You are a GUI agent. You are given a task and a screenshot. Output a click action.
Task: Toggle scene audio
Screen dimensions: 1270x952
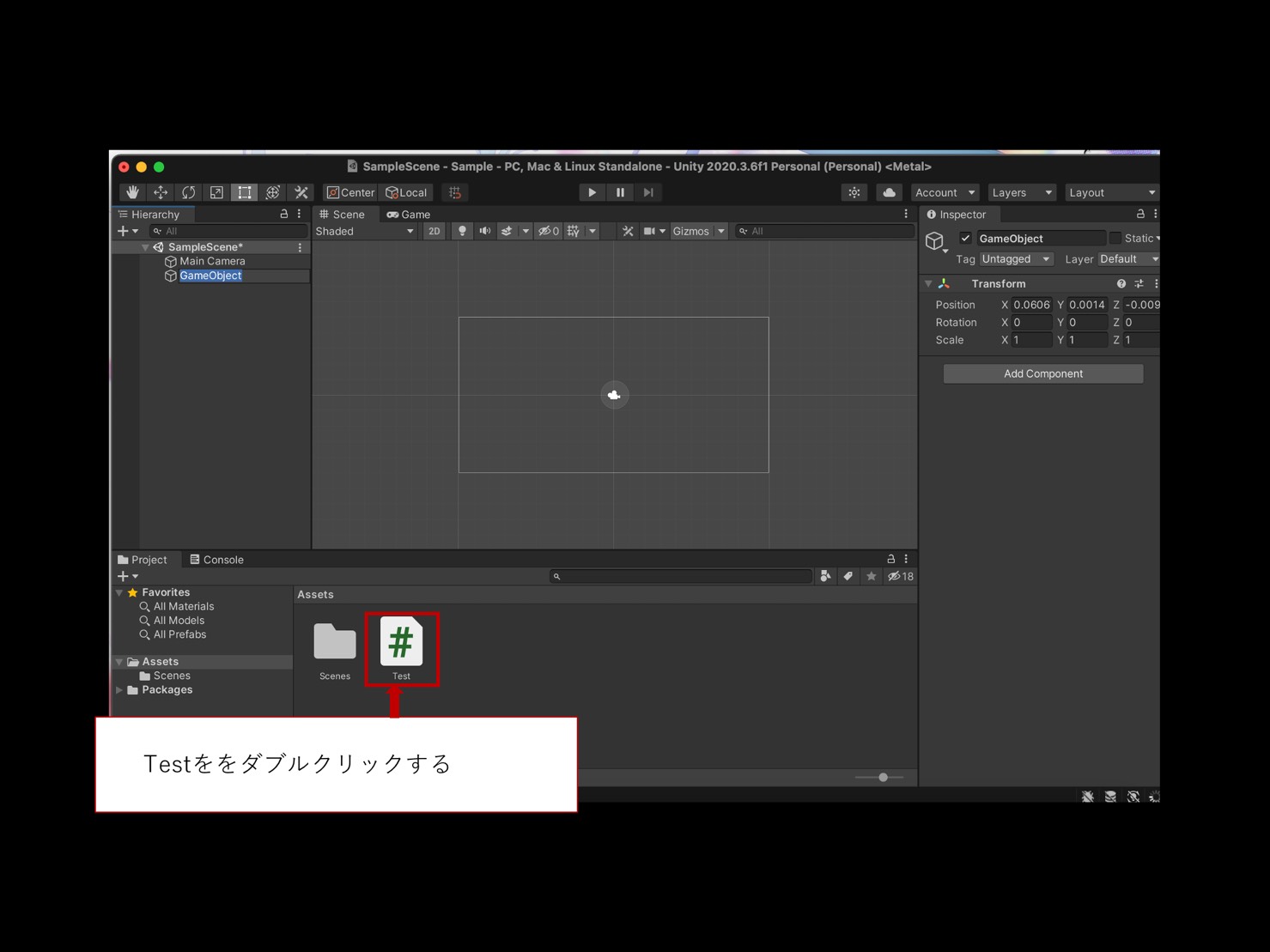(485, 231)
